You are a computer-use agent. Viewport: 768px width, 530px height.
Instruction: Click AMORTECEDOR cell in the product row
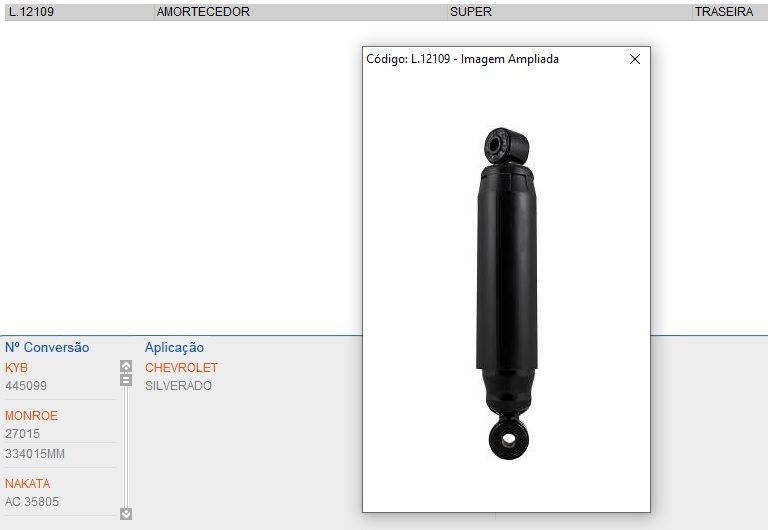coord(203,12)
